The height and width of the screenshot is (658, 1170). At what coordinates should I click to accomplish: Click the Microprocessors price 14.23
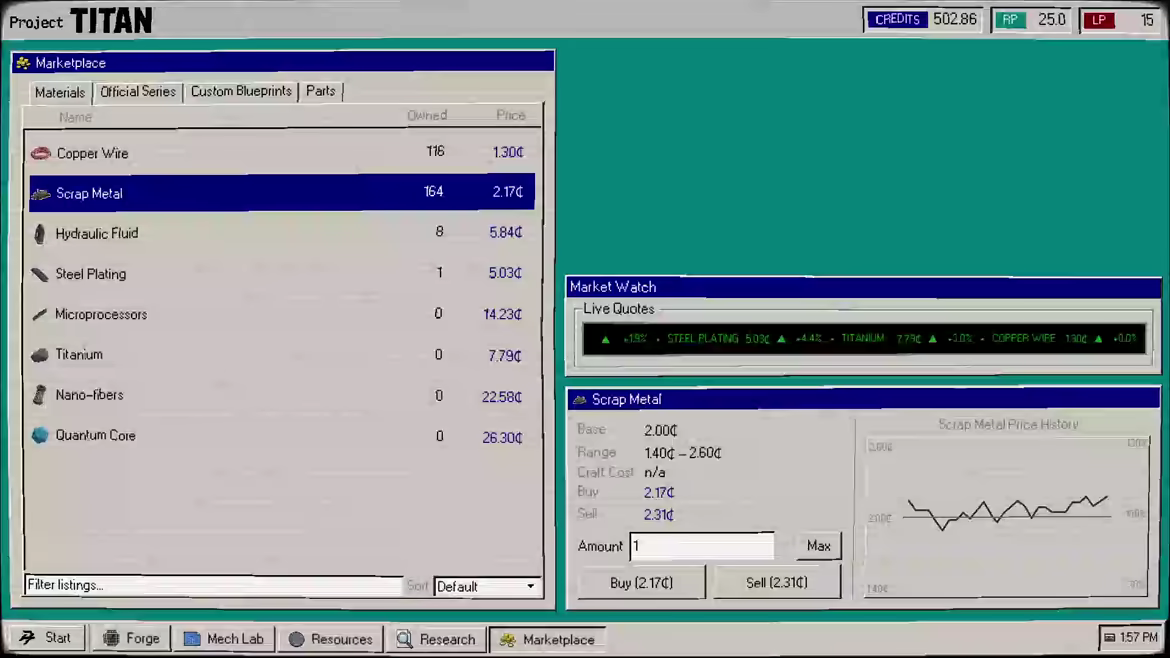coord(503,315)
